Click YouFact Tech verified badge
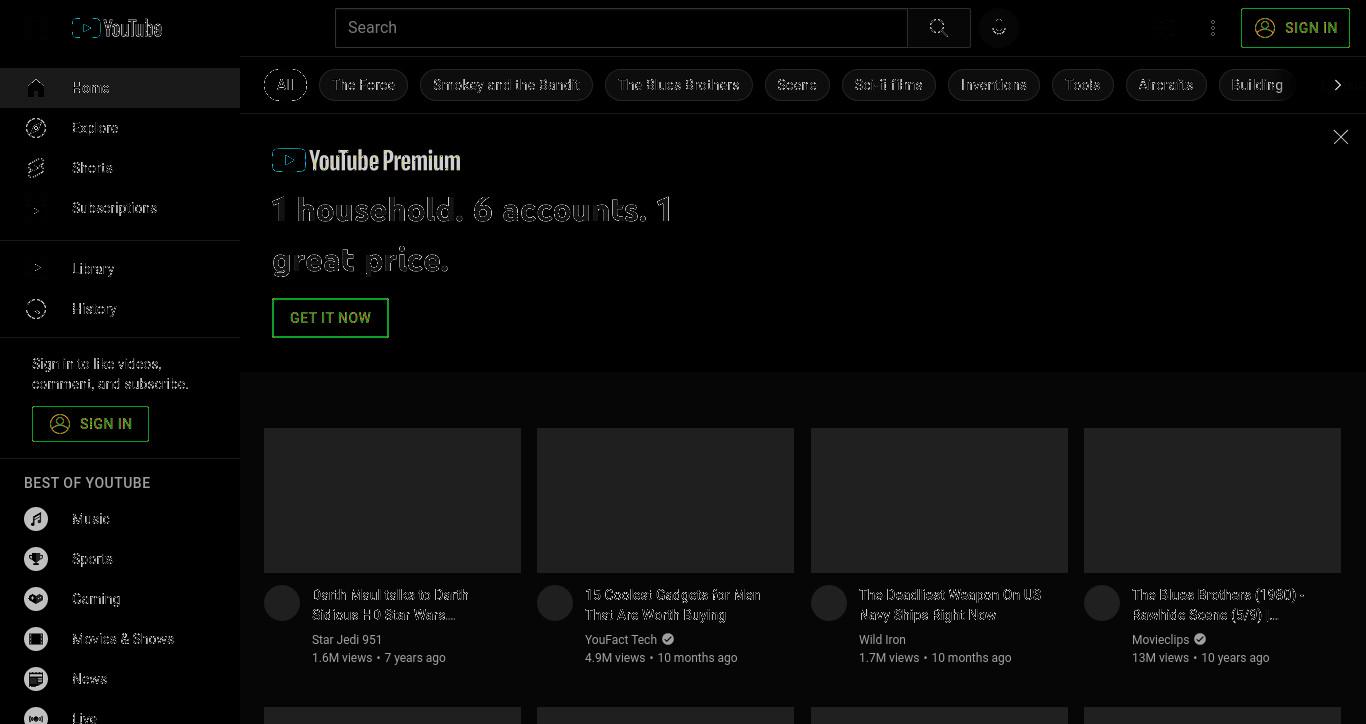This screenshot has width=1366, height=724. [668, 640]
